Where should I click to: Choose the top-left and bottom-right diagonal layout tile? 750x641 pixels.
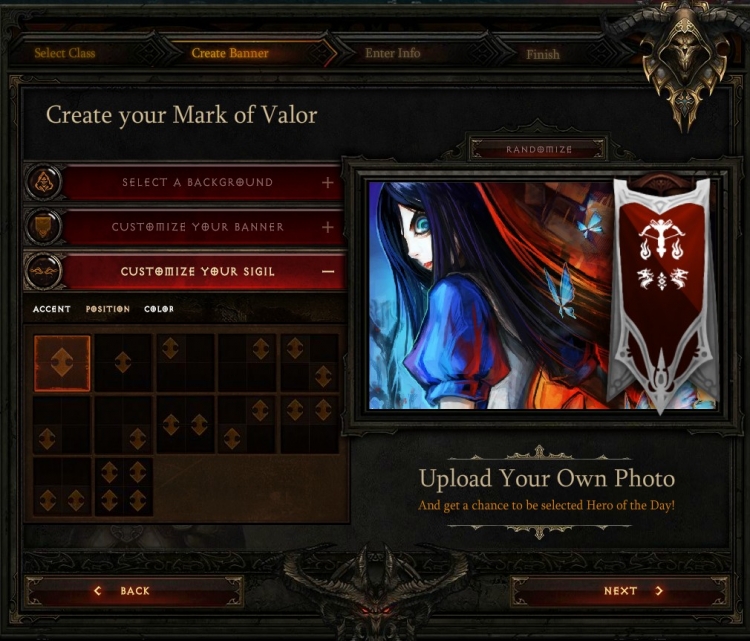[309, 363]
